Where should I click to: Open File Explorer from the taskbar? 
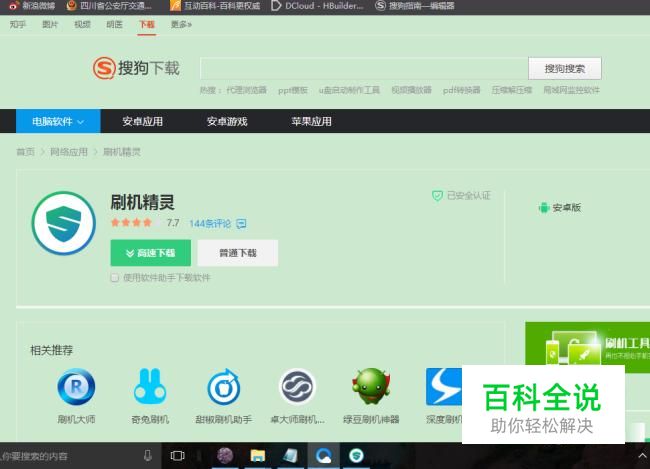click(257, 456)
